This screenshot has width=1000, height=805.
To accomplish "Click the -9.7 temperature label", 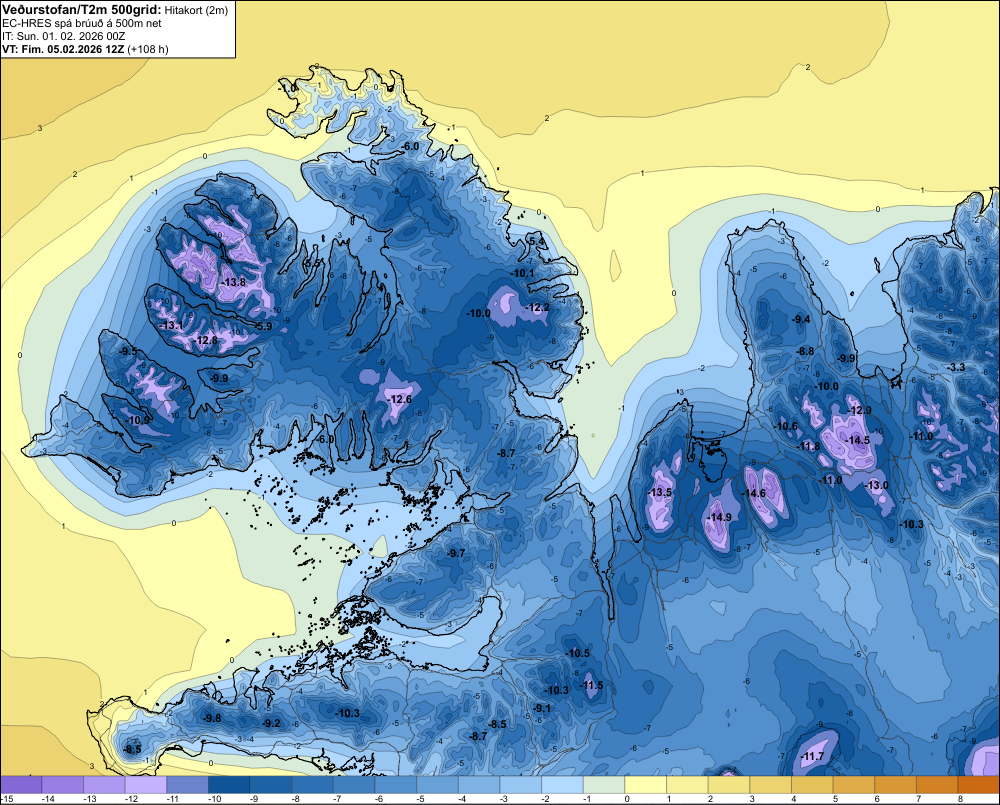I will [456, 553].
